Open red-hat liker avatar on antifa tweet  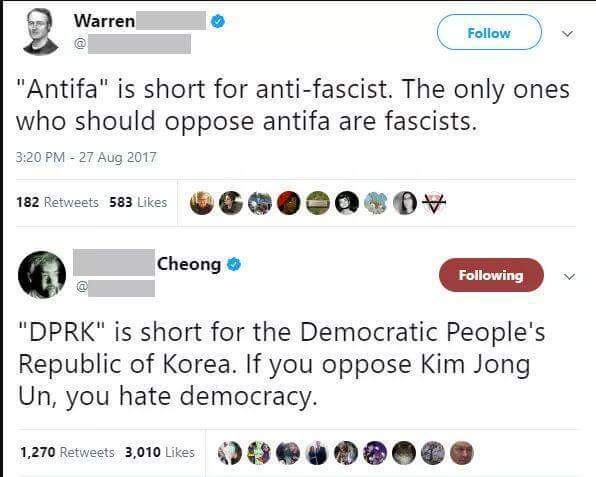click(288, 203)
